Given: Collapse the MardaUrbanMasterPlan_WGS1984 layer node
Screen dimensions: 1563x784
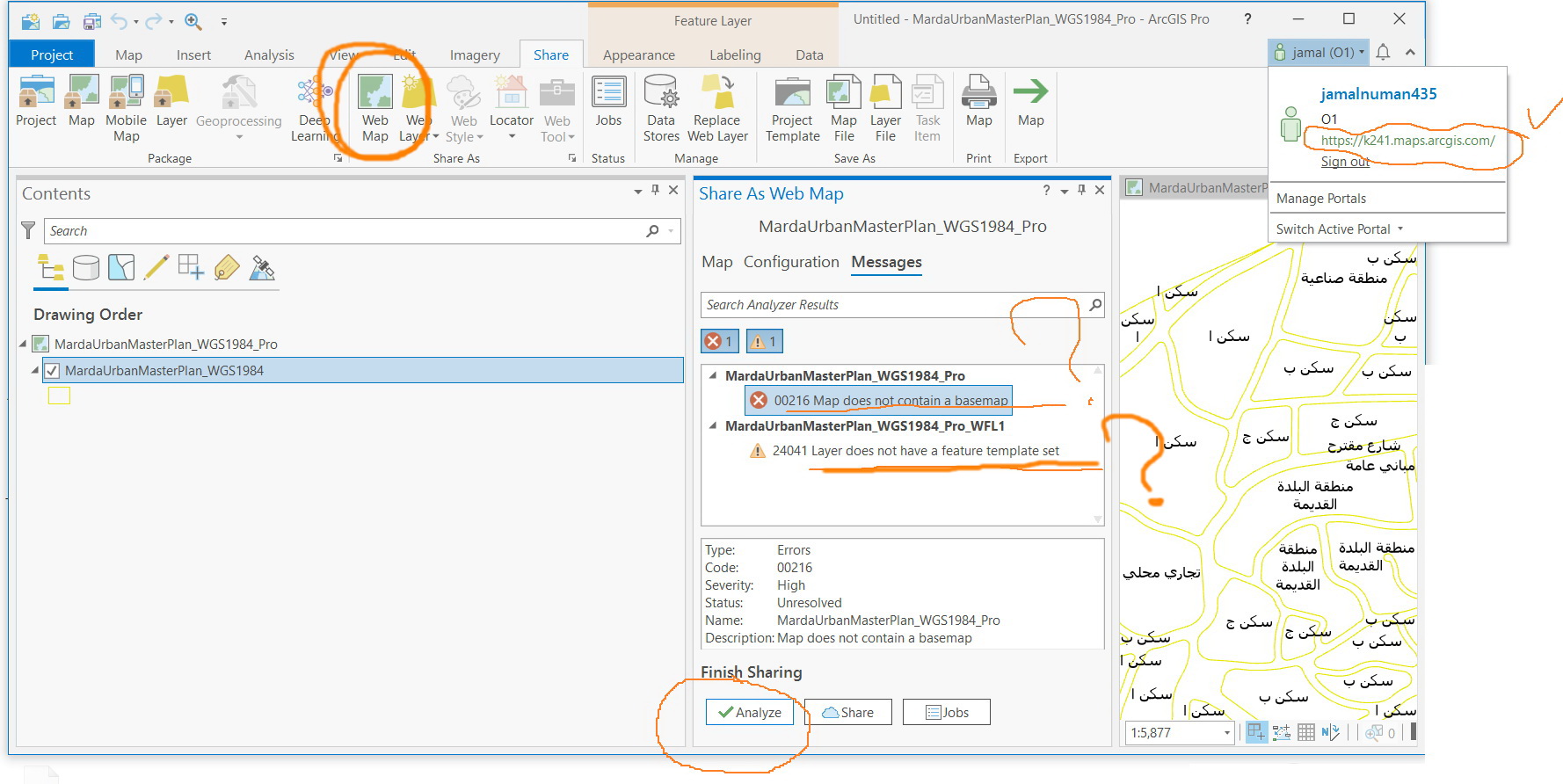Looking at the screenshot, I should pos(35,370).
